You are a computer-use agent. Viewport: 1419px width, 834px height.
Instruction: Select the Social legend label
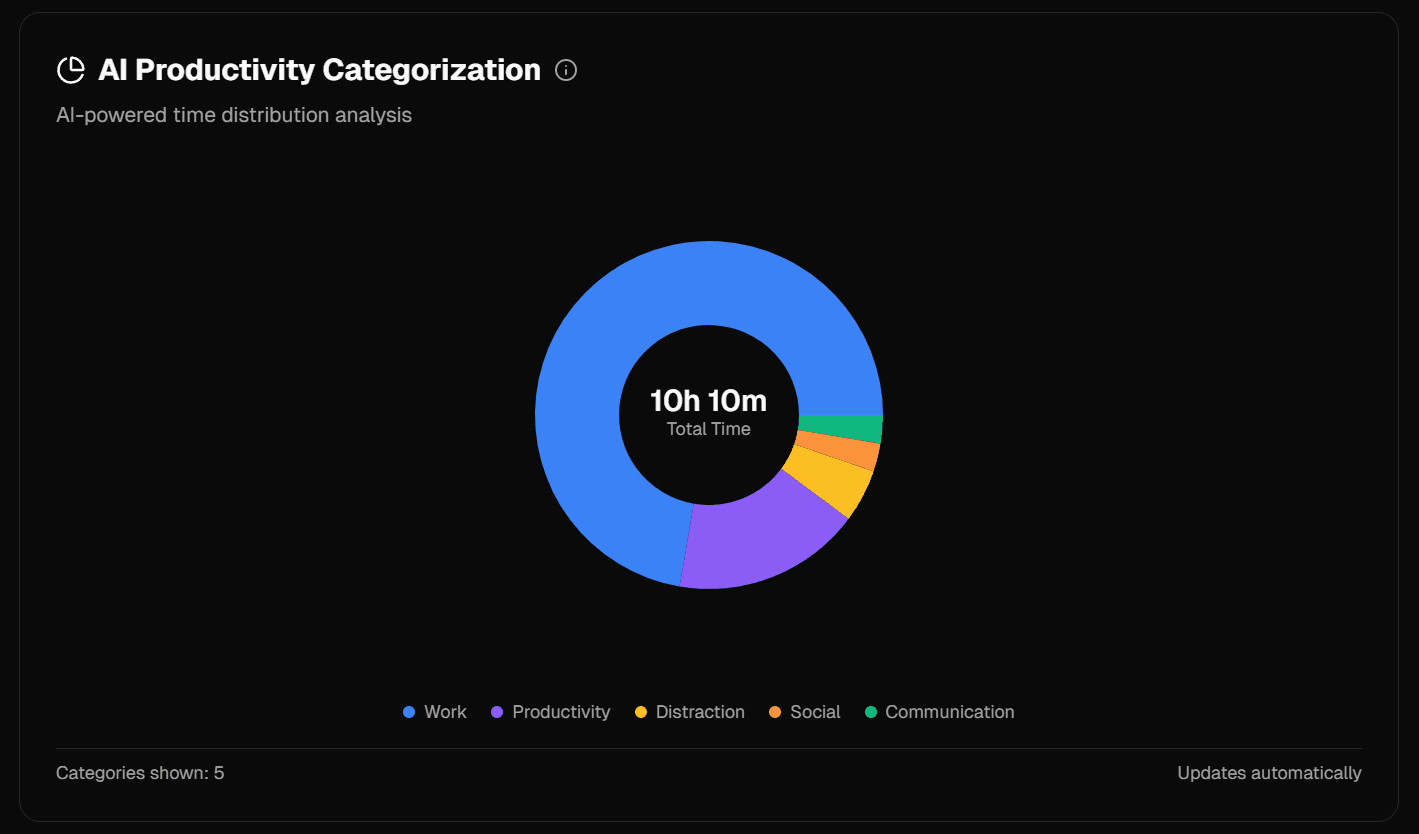[x=815, y=712]
